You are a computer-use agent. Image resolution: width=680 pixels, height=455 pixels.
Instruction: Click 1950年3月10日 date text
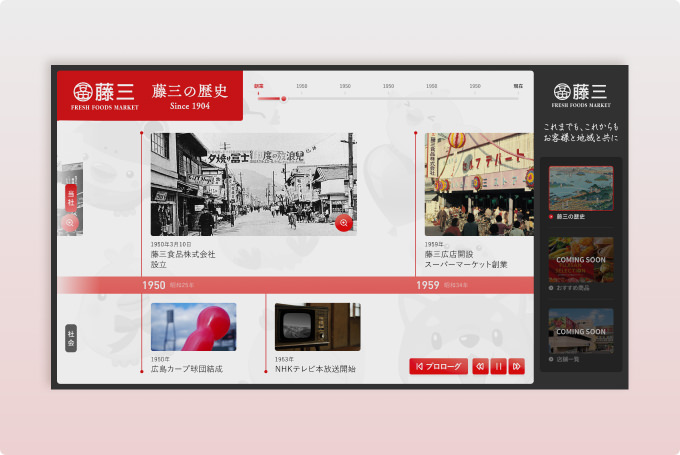[x=171, y=245]
